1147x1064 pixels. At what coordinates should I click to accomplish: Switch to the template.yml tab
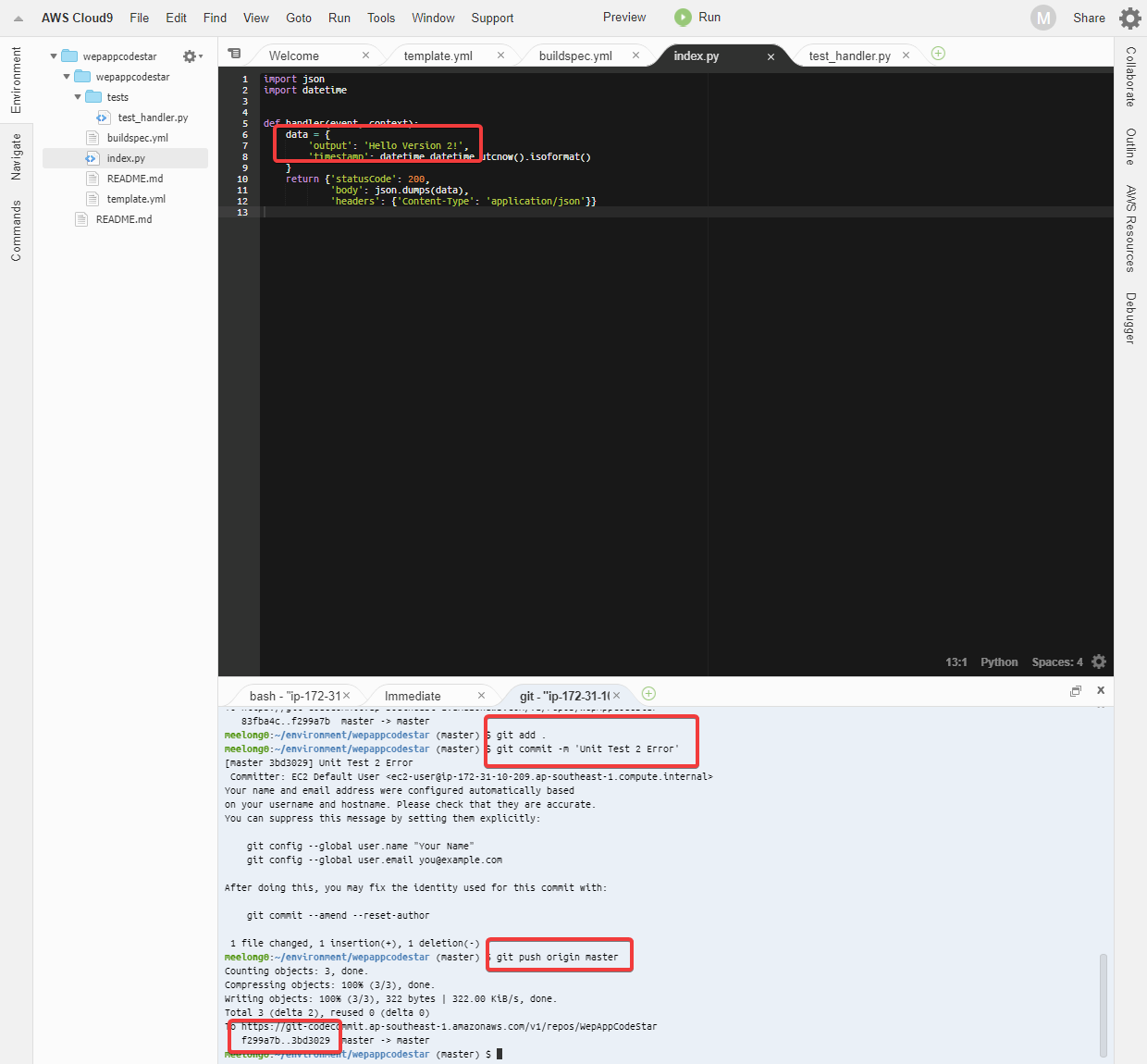(438, 56)
